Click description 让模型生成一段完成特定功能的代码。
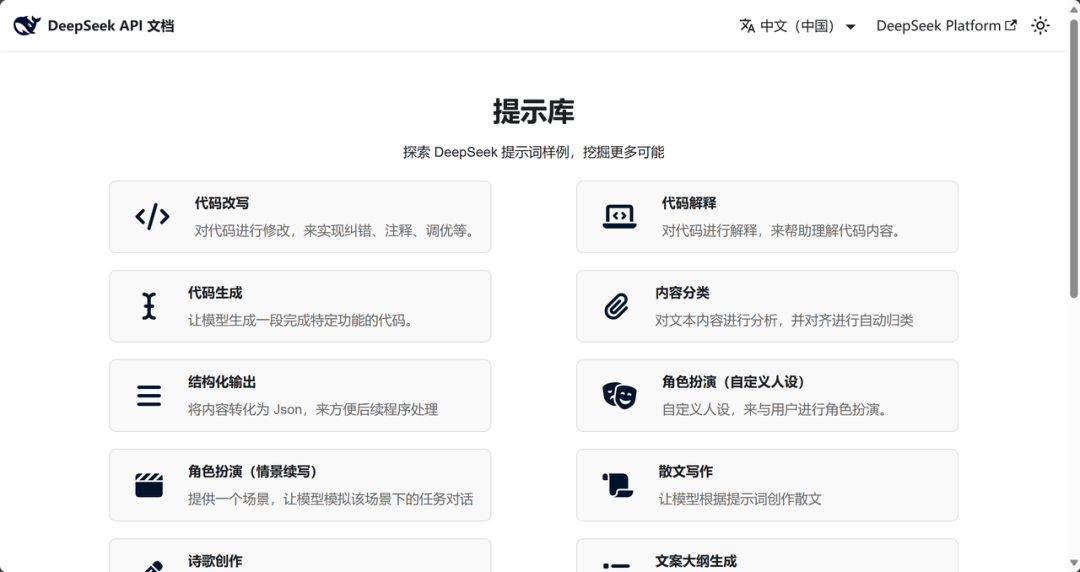1080x572 pixels. (303, 320)
